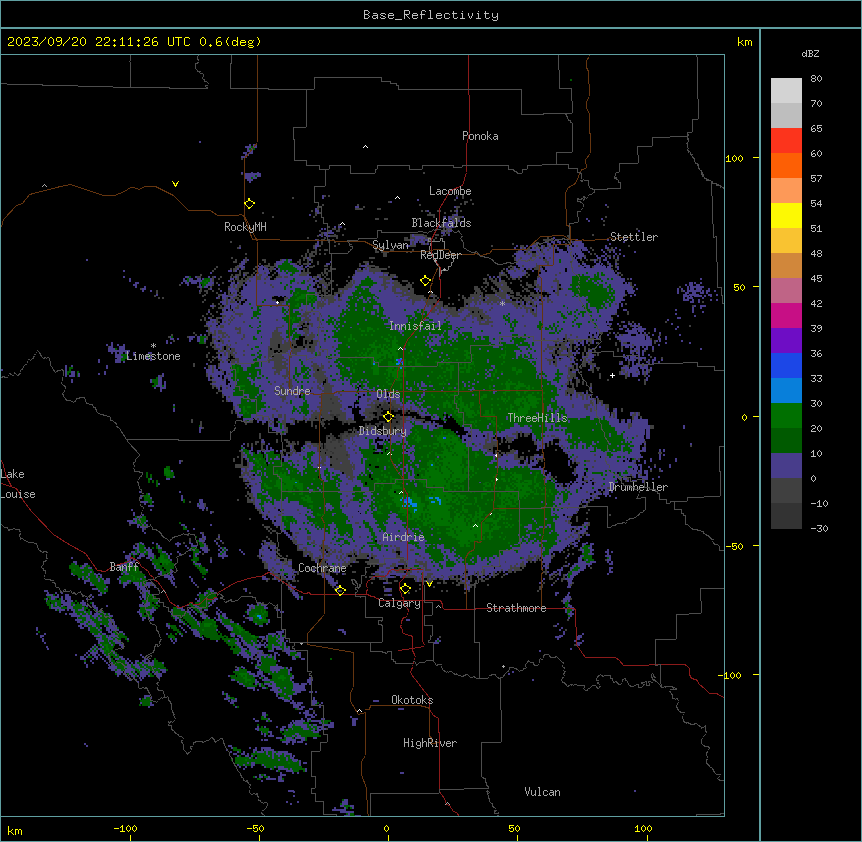862x842 pixels.
Task: Click the 100 km tick on right axis
Action: click(734, 158)
